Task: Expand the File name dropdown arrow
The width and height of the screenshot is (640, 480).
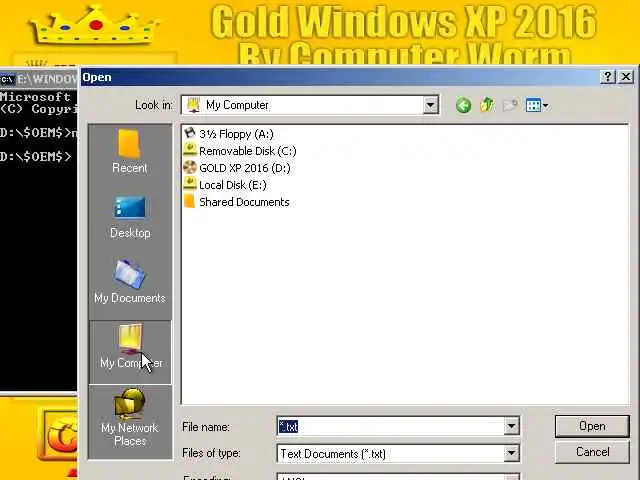Action: pyautogui.click(x=511, y=427)
